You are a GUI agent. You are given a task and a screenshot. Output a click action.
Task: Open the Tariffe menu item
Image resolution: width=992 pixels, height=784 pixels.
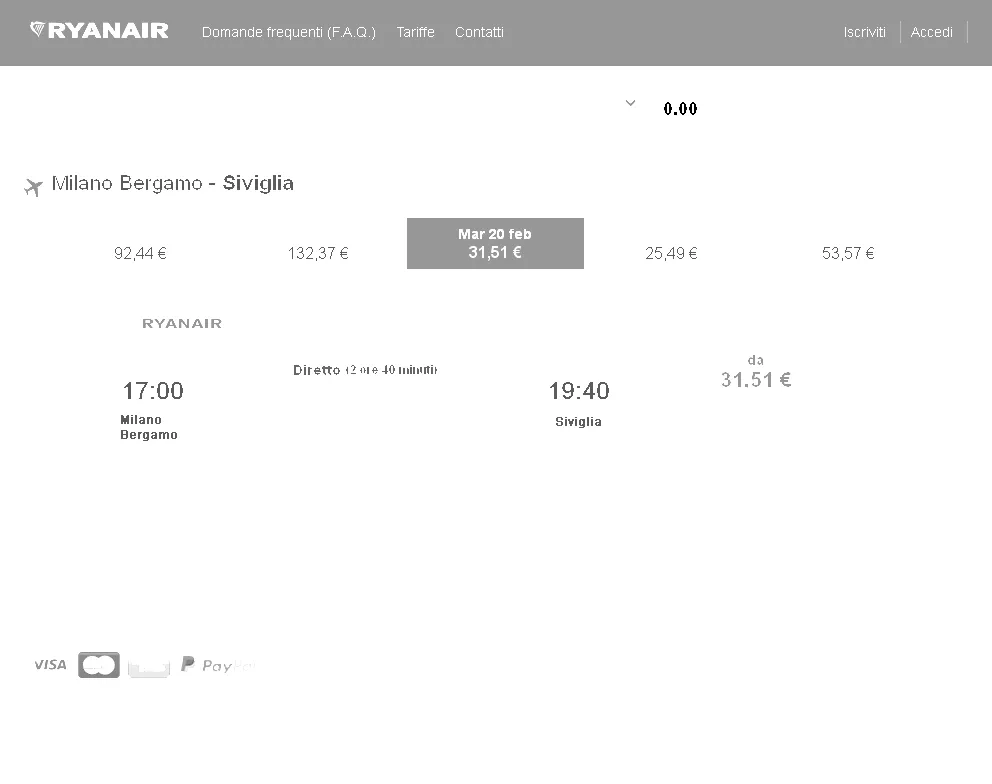pos(416,32)
